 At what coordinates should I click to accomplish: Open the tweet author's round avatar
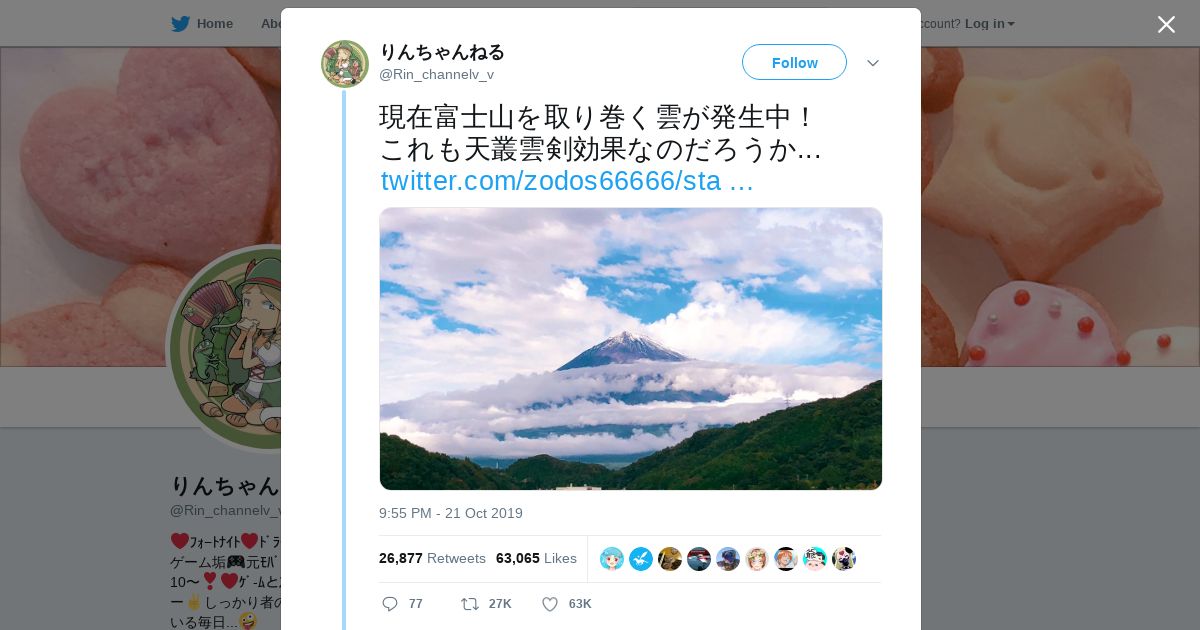pyautogui.click(x=345, y=64)
